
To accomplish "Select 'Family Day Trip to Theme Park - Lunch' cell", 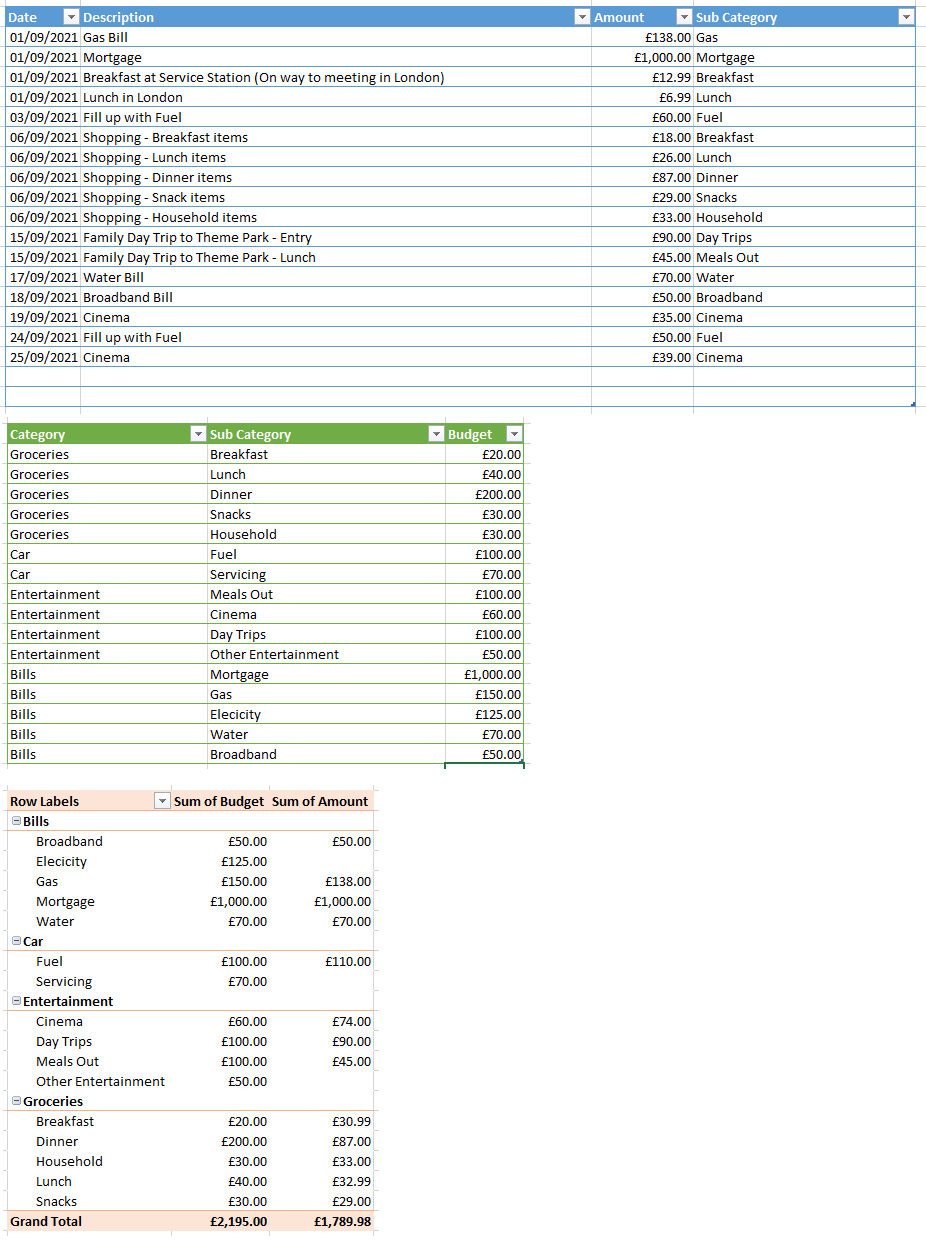I will [x=336, y=257].
